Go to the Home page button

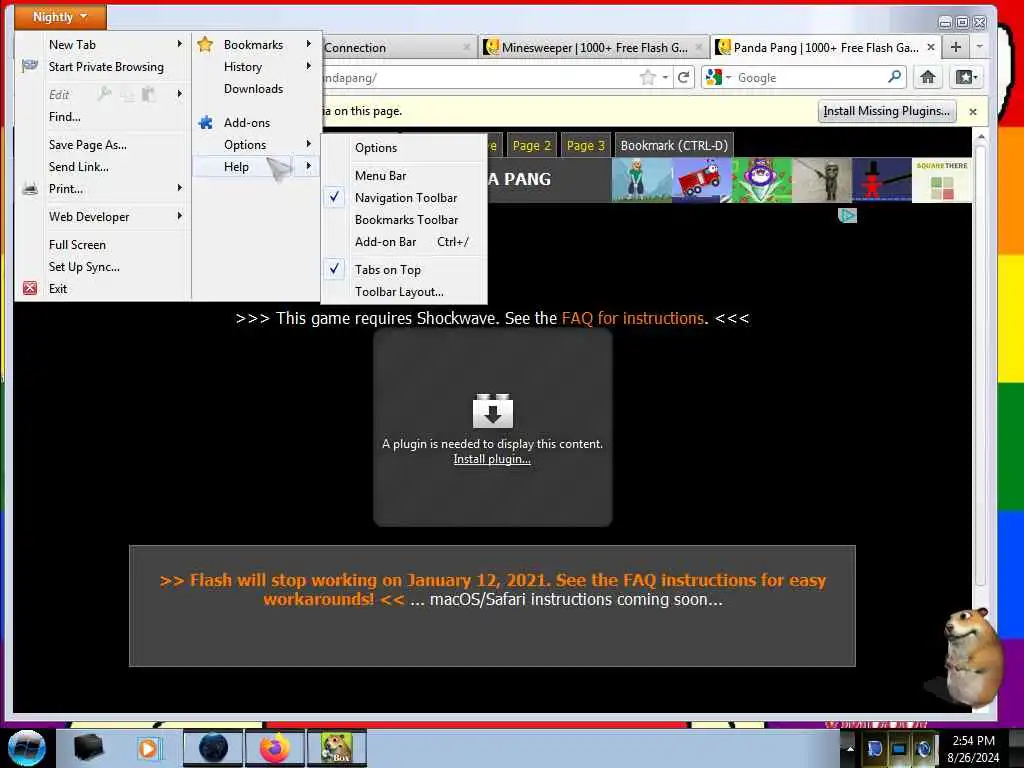coord(927,77)
